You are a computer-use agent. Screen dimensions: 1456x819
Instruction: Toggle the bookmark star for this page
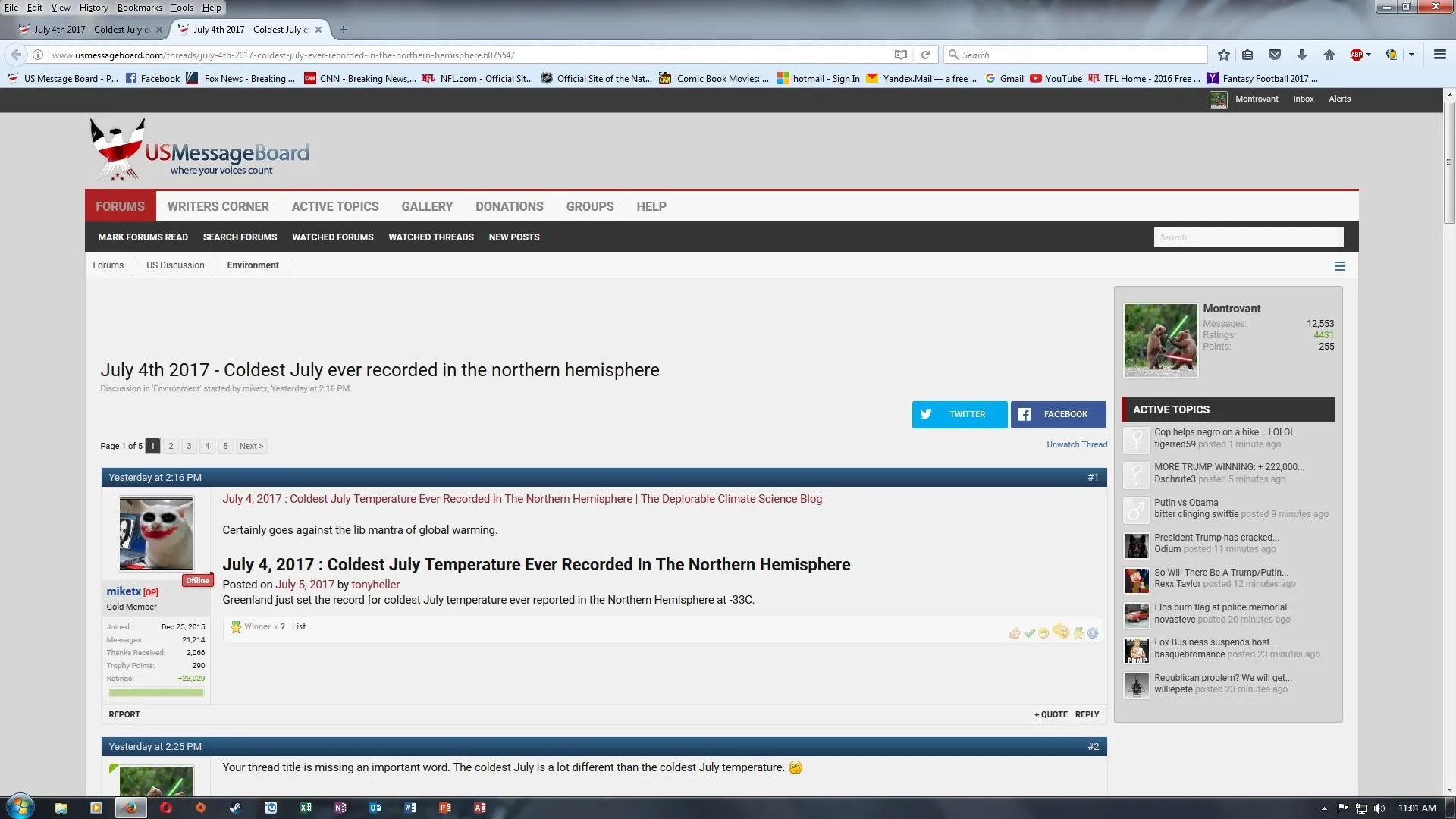[1222, 54]
